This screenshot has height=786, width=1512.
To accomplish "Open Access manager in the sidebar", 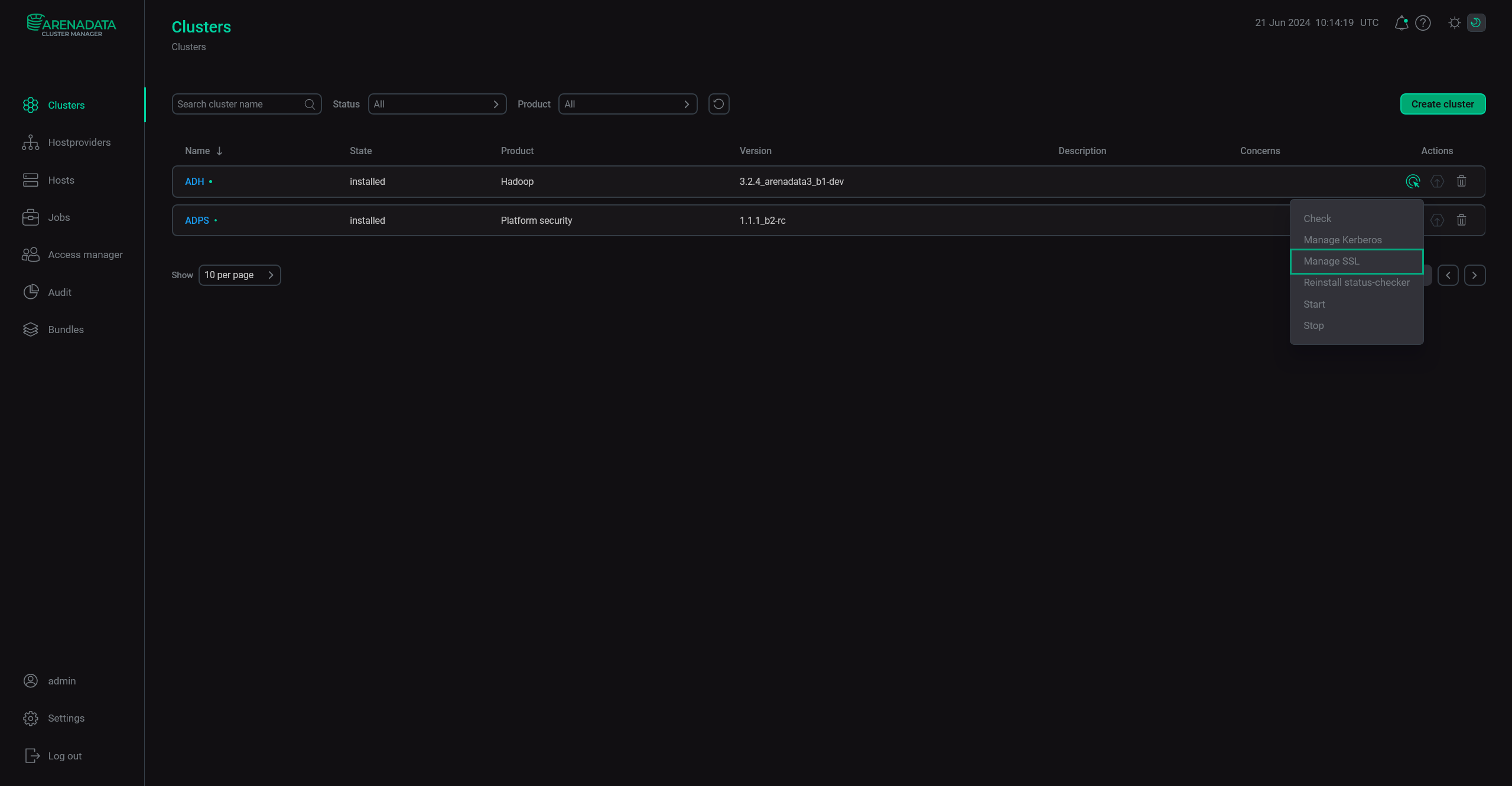I will [85, 255].
